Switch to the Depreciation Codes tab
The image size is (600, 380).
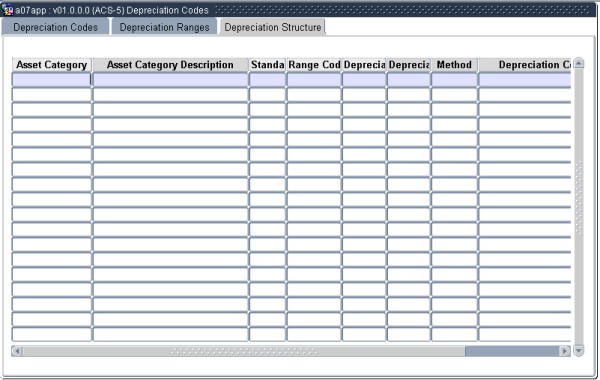[55, 27]
